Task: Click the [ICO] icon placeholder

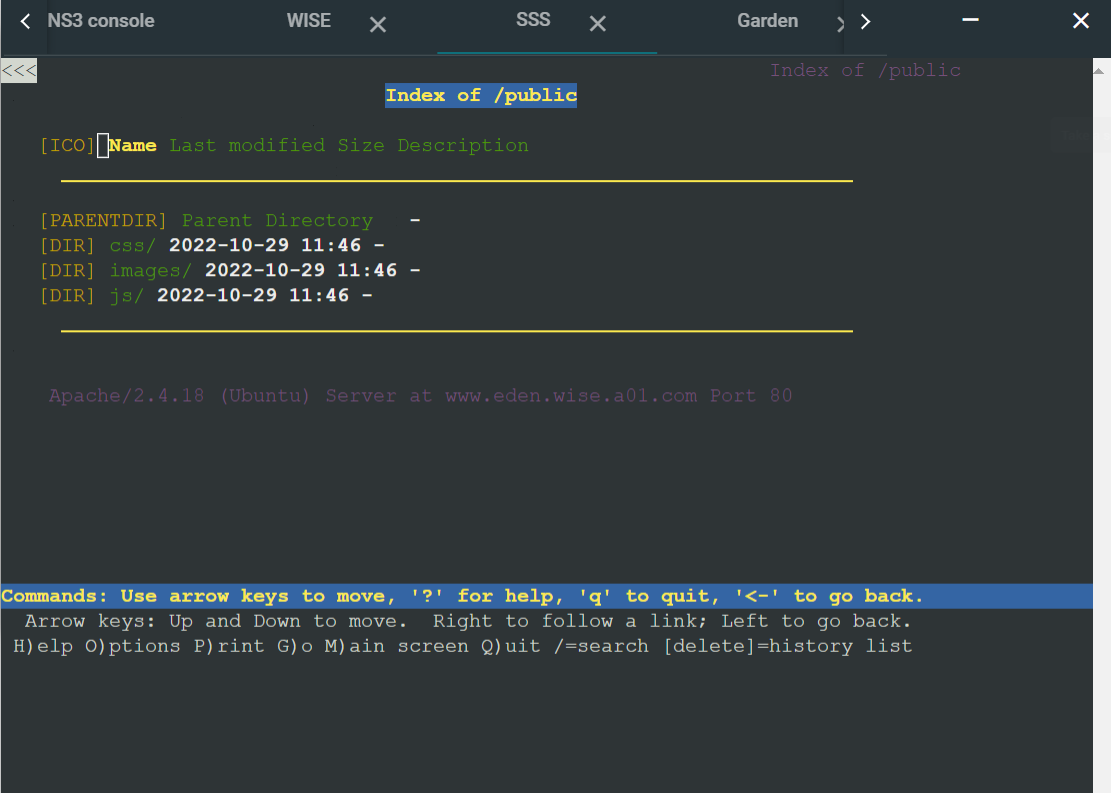Action: (66, 145)
